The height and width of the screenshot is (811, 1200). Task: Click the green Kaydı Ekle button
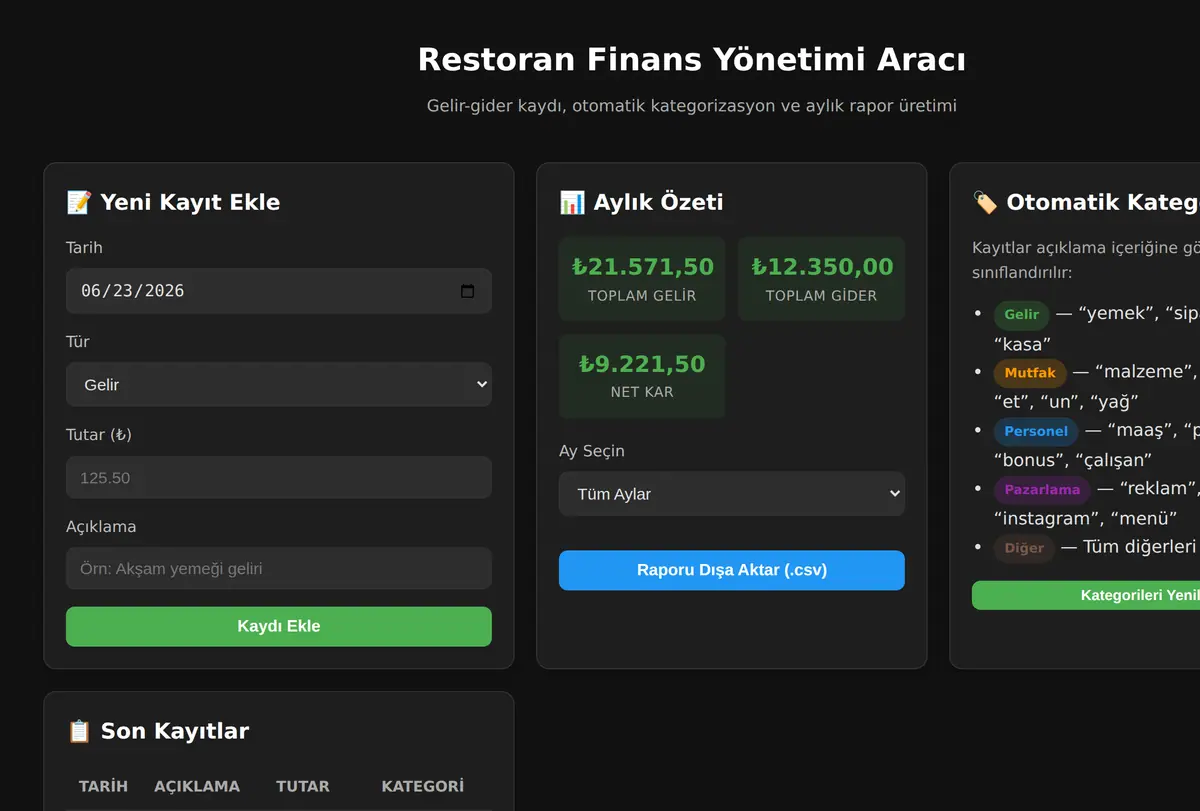coord(279,626)
